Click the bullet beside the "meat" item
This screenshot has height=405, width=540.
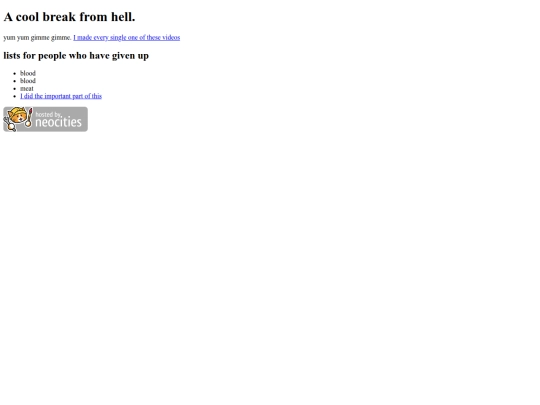[14, 89]
